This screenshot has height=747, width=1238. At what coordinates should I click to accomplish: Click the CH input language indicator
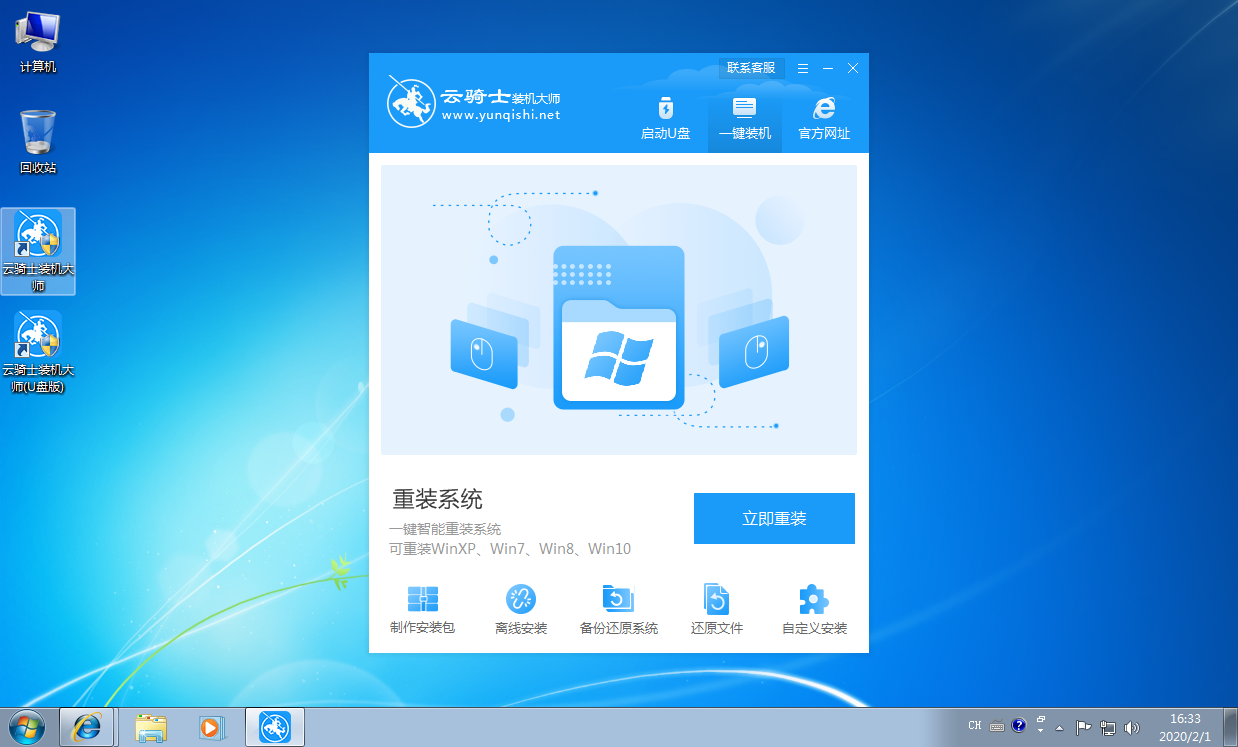point(975,726)
